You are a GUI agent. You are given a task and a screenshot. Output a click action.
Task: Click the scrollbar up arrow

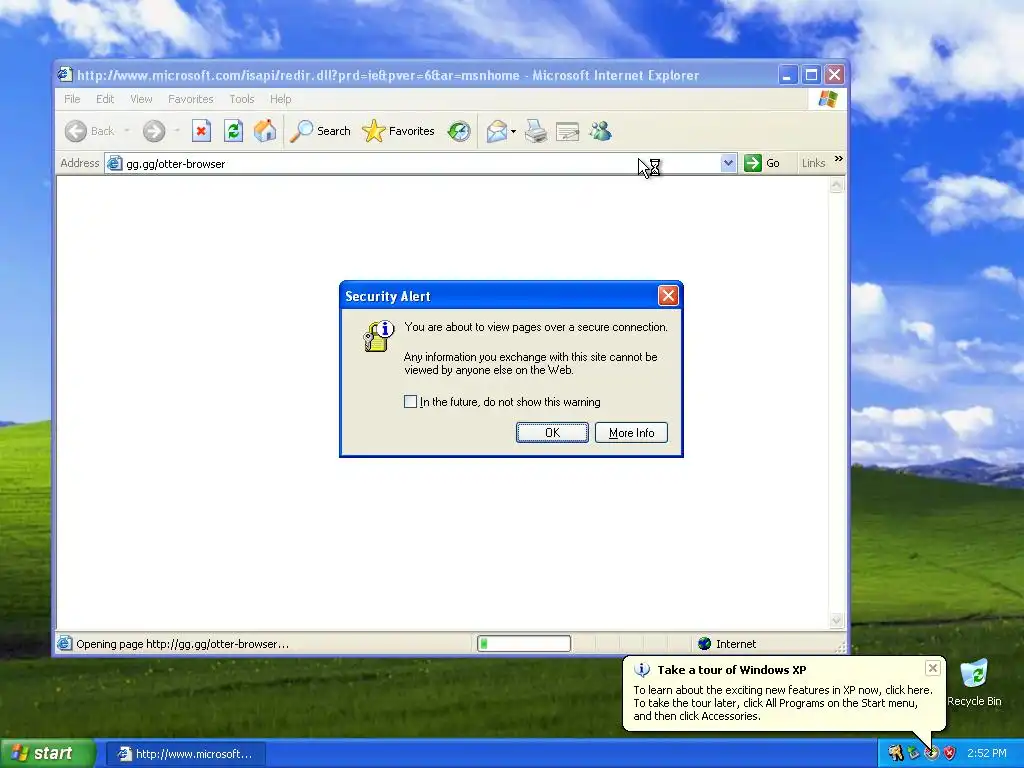tap(837, 185)
